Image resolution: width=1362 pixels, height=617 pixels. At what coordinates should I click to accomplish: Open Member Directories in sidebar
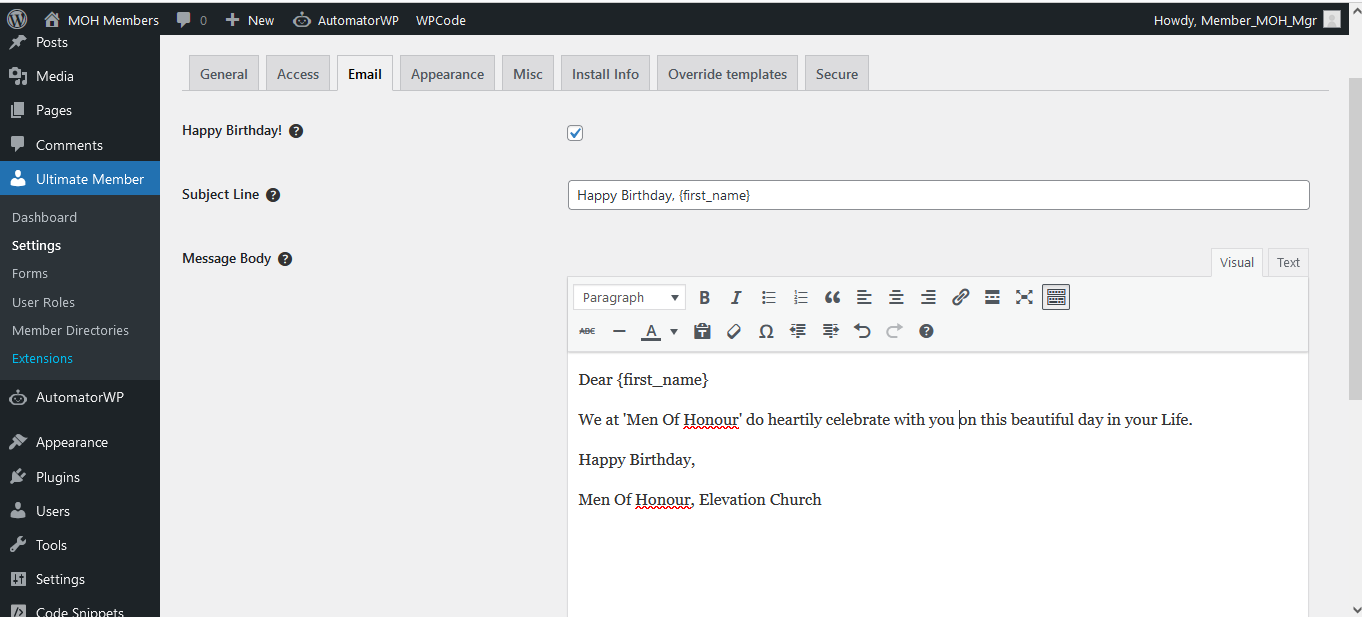pyautogui.click(x=70, y=330)
